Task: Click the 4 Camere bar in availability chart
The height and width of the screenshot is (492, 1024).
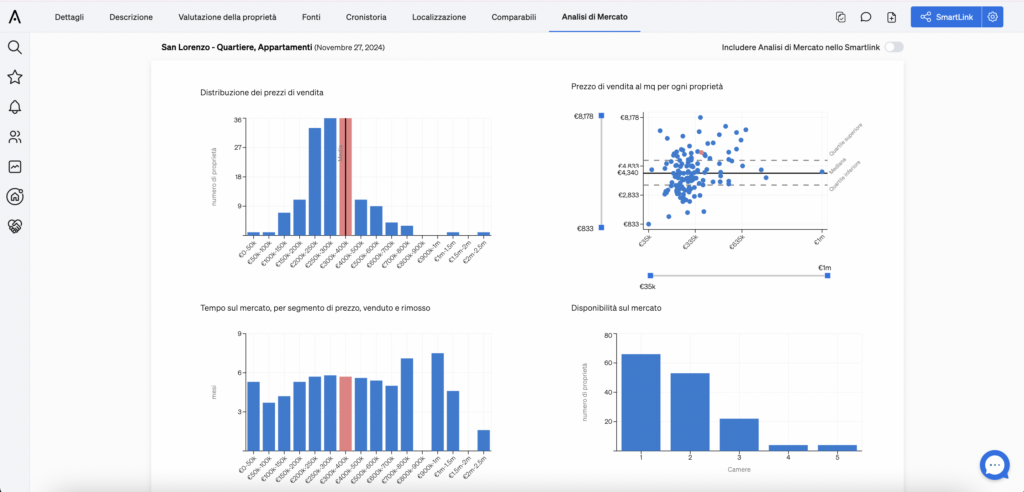Action: coord(788,448)
